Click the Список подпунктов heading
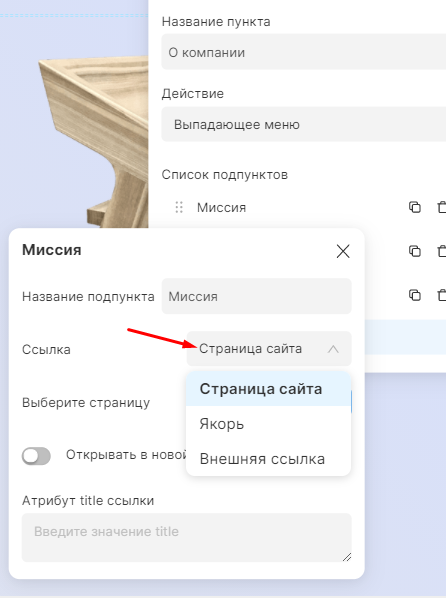Image resolution: width=446 pixels, height=598 pixels. coord(225,175)
